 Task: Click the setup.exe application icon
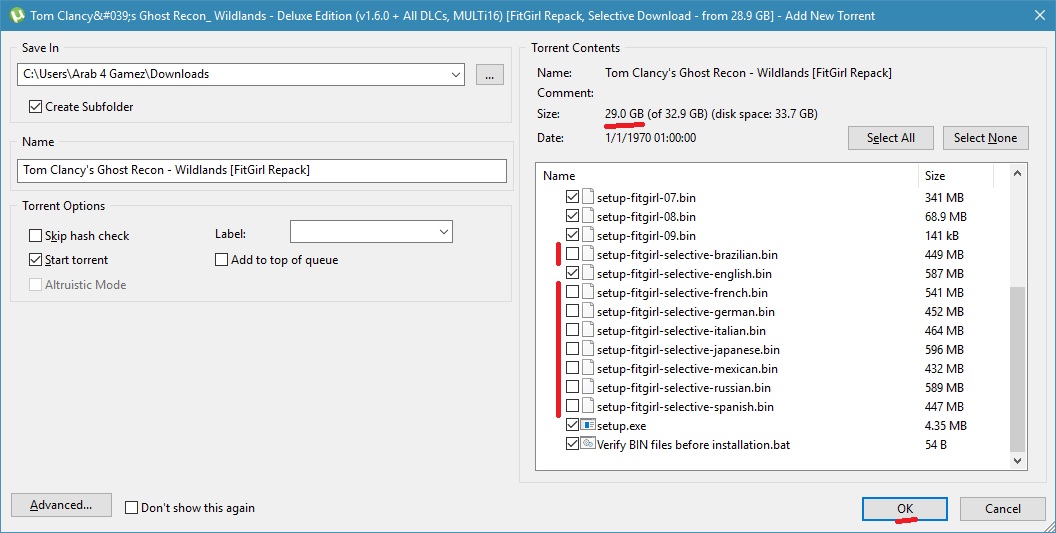tap(588, 425)
